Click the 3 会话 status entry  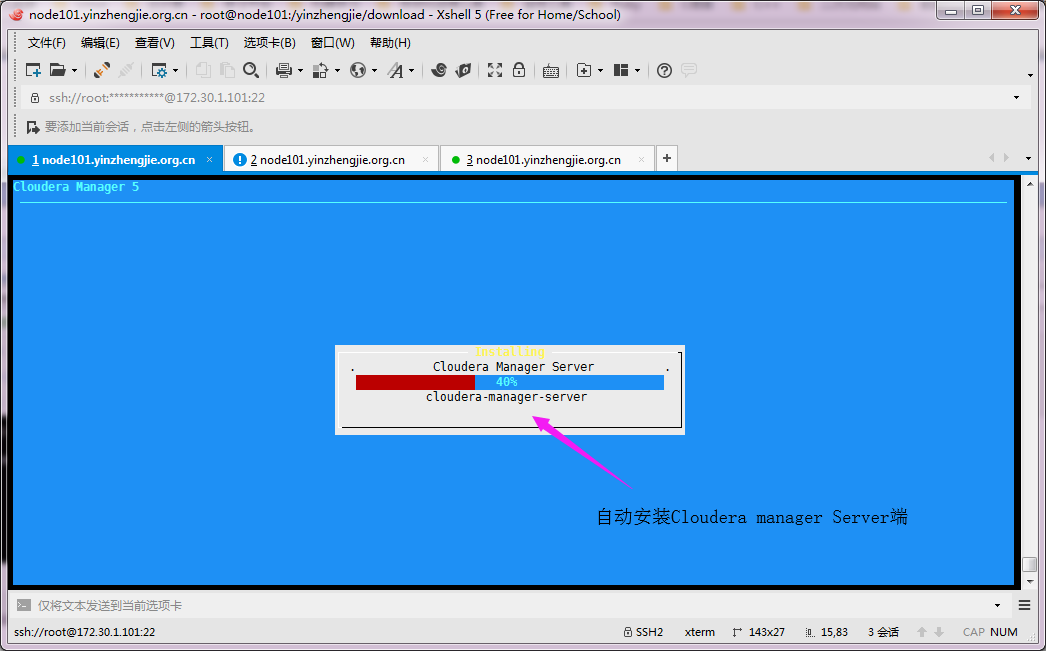click(x=883, y=632)
